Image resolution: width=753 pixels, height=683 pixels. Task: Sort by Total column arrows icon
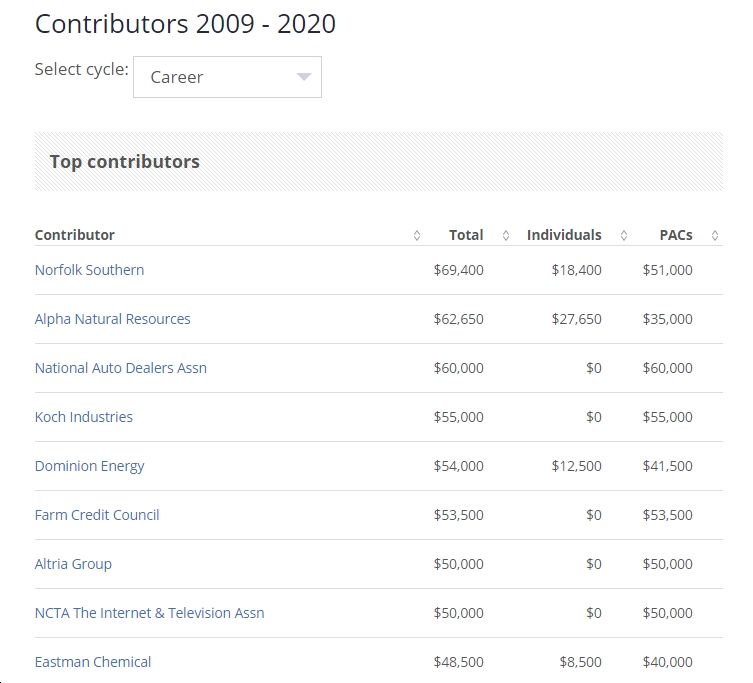click(506, 235)
